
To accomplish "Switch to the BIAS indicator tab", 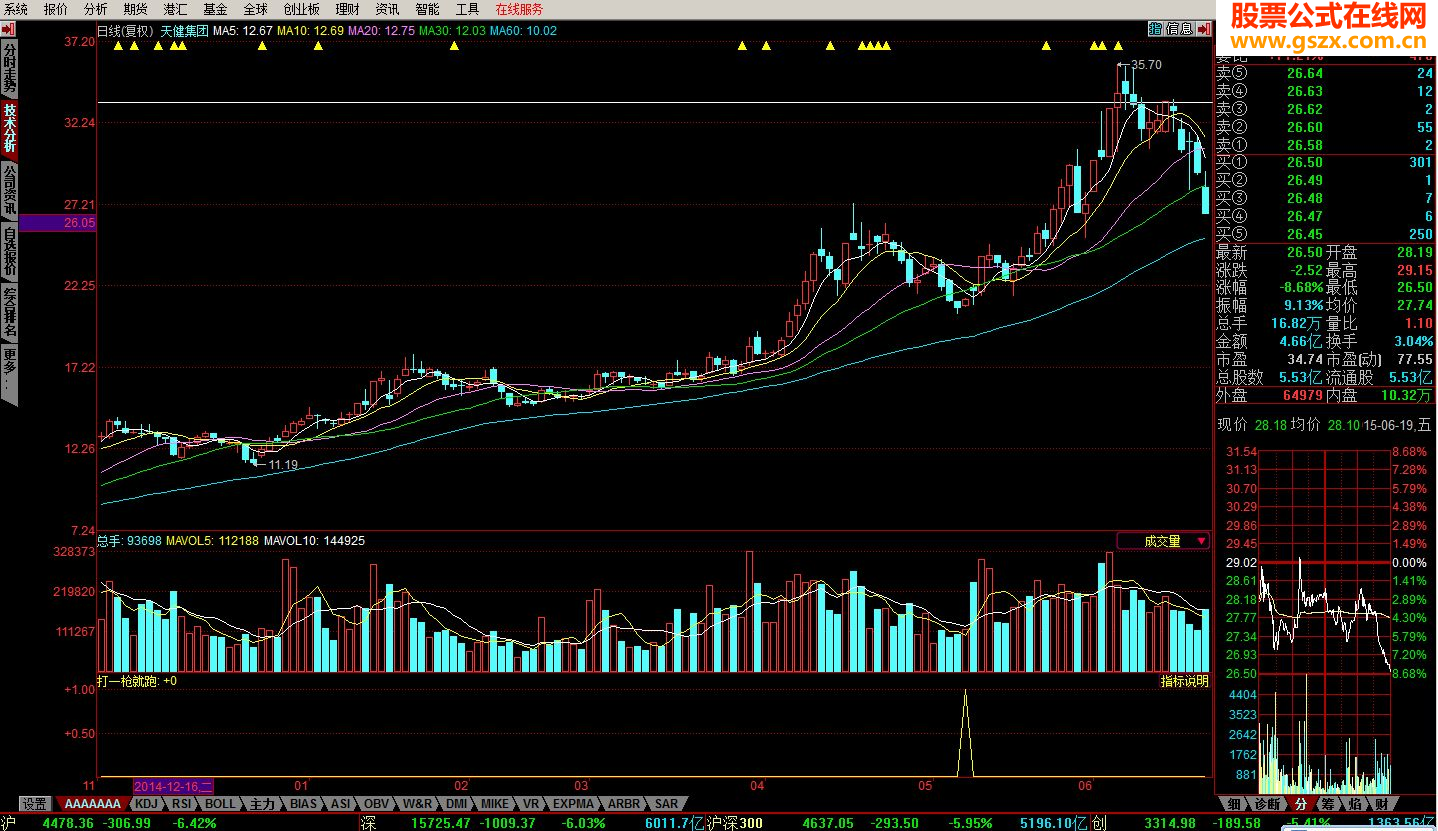I will pyautogui.click(x=303, y=804).
